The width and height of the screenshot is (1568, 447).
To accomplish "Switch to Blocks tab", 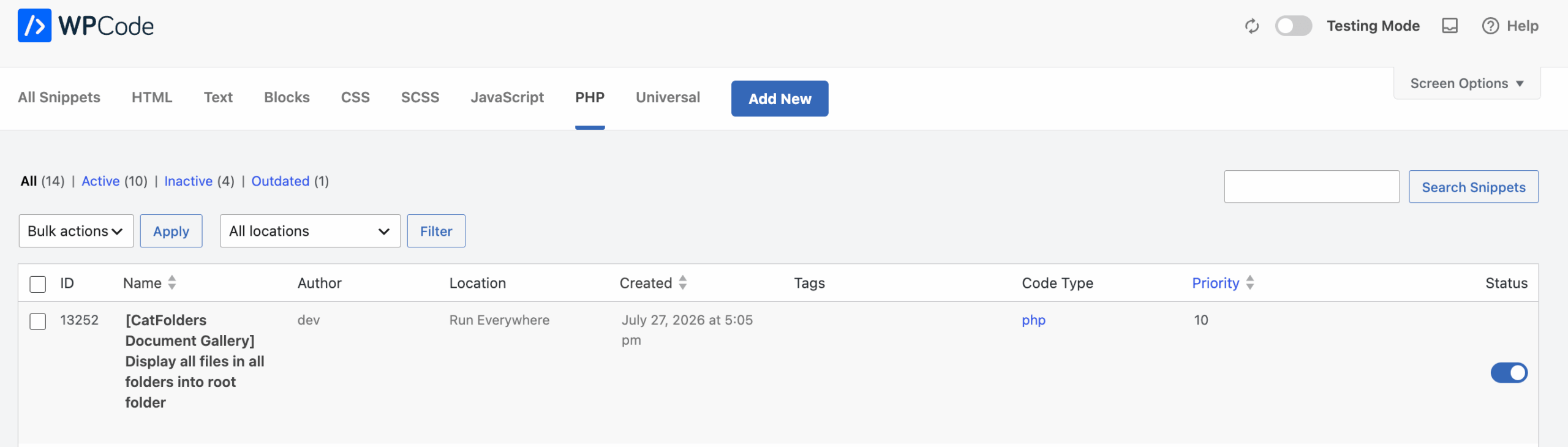I will pyautogui.click(x=287, y=97).
